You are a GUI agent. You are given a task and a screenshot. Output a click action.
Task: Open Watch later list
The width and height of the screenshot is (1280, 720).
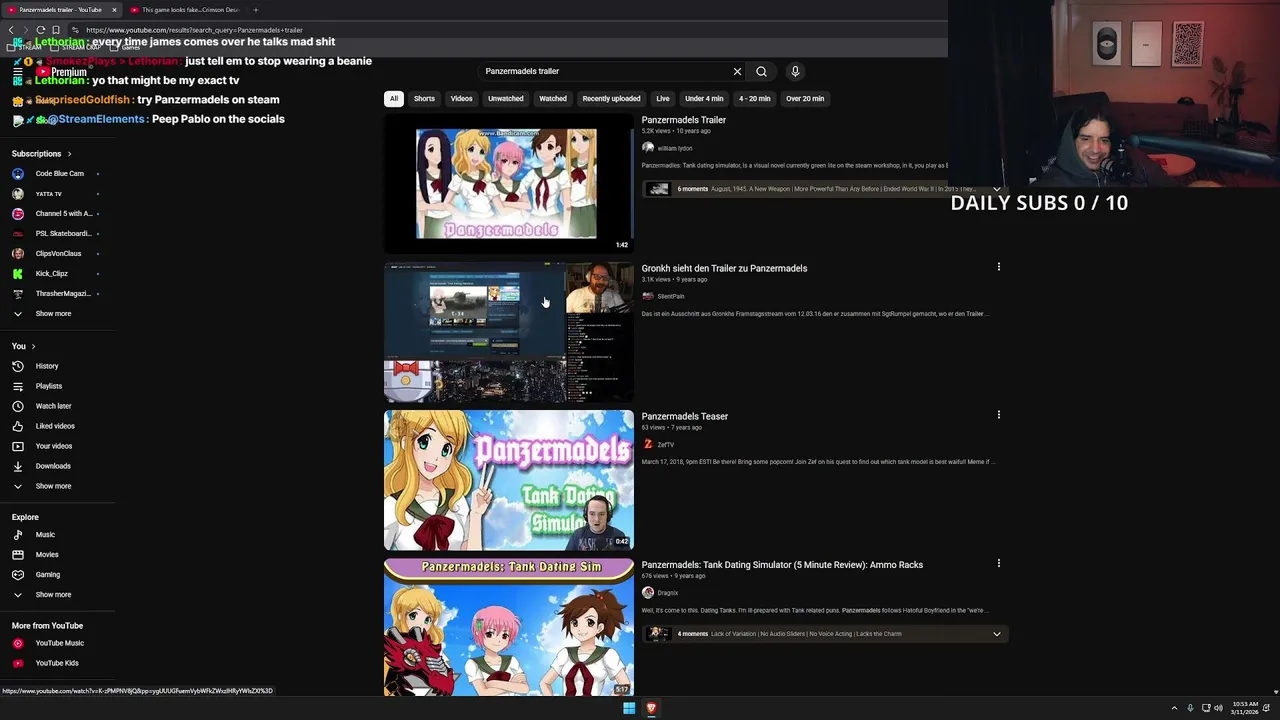tap(53, 406)
